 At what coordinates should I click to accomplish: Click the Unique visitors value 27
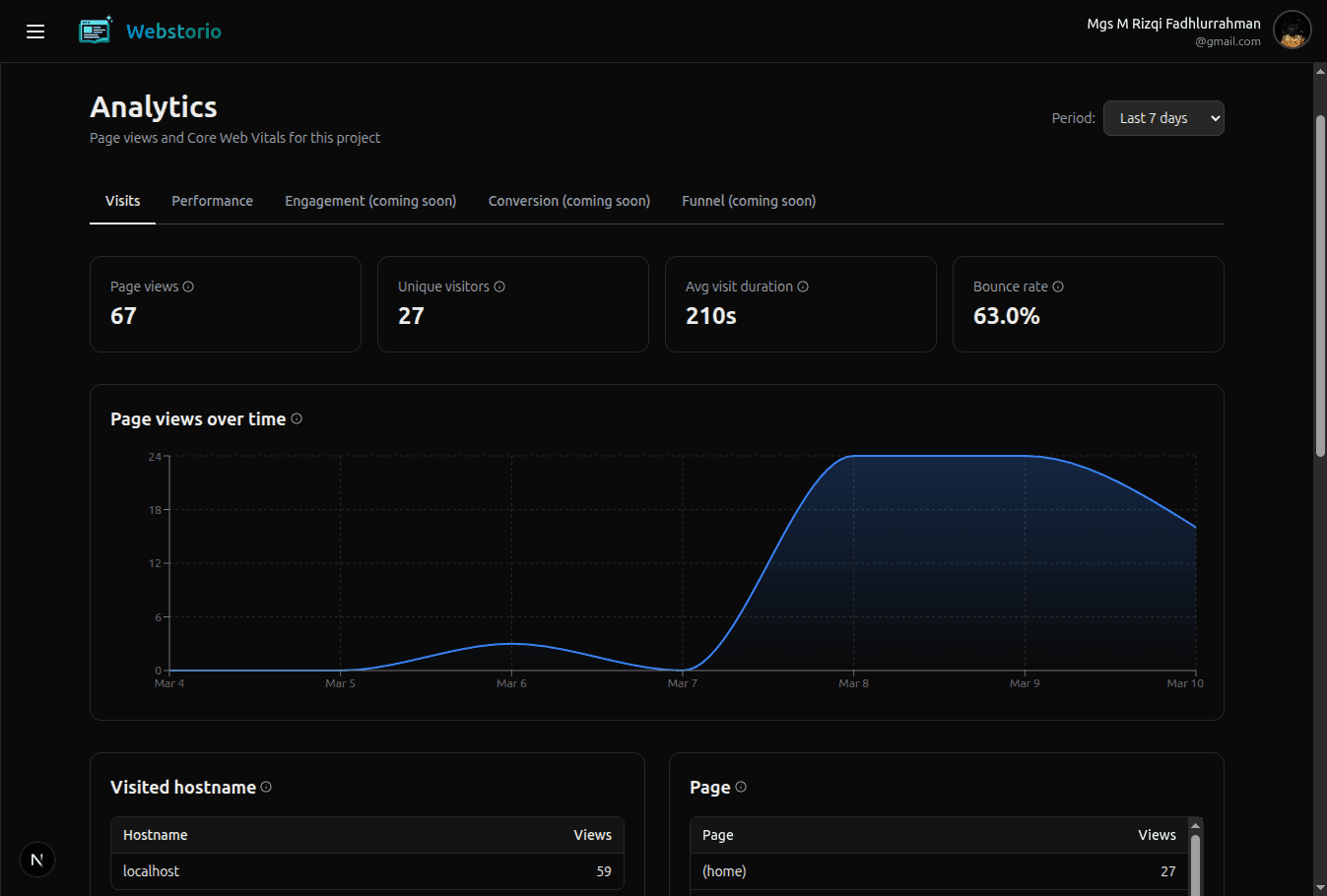[411, 316]
